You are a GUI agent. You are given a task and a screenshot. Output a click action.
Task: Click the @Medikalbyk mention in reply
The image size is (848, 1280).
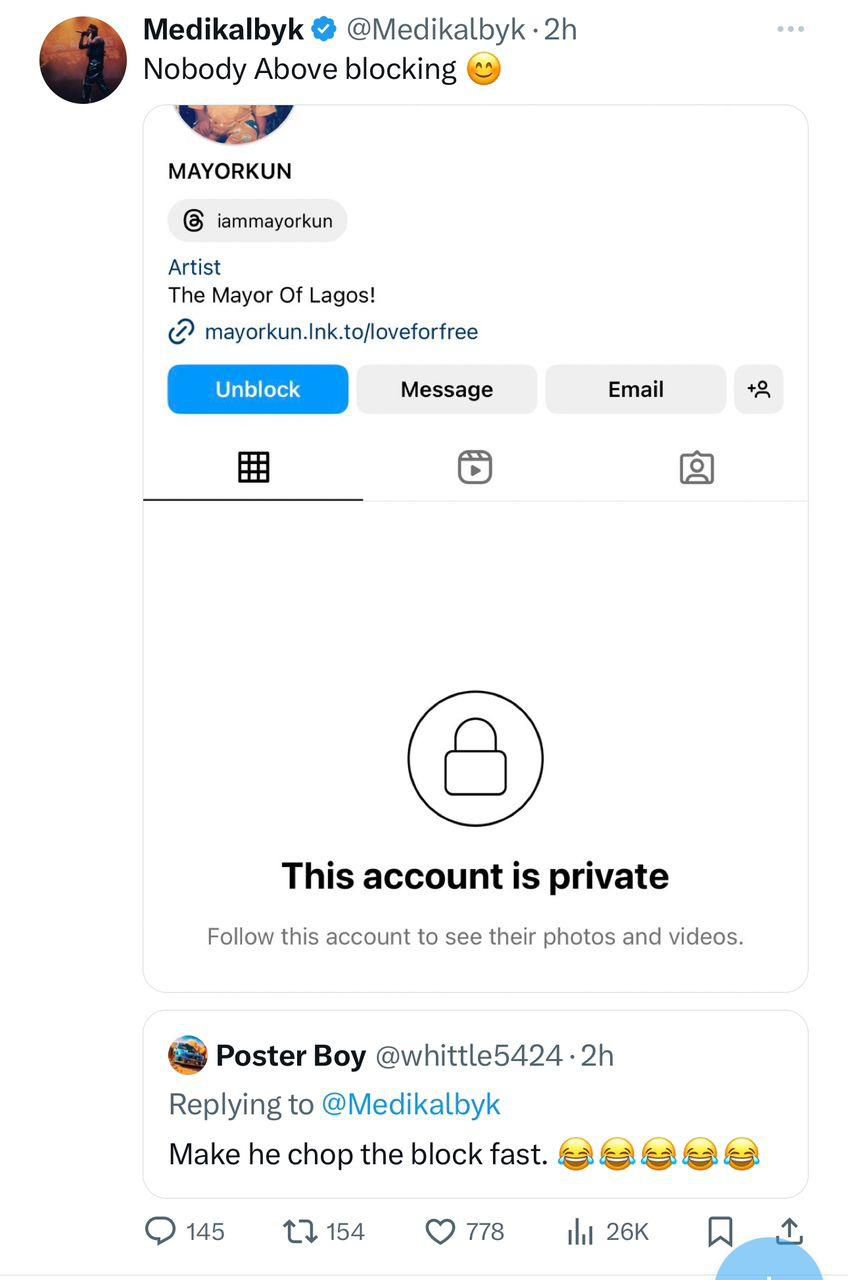(410, 1104)
